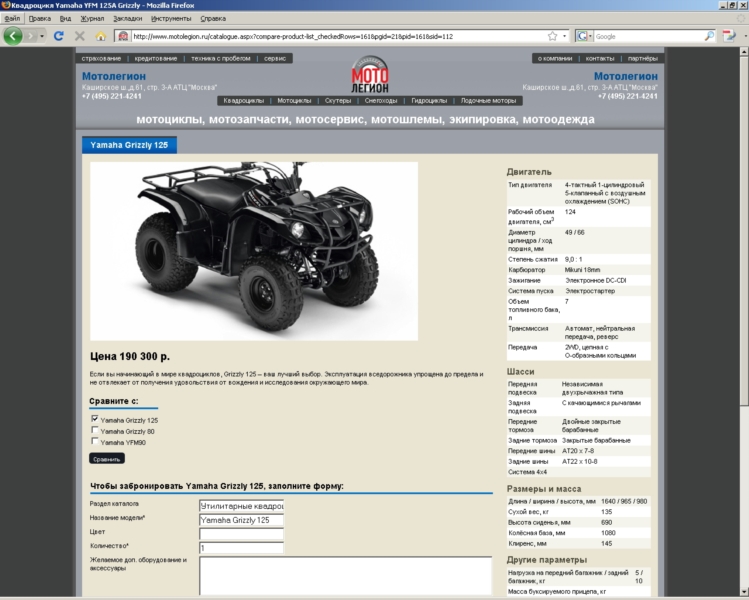
Task: Click the Другие параметры heading
Action: pos(547,559)
